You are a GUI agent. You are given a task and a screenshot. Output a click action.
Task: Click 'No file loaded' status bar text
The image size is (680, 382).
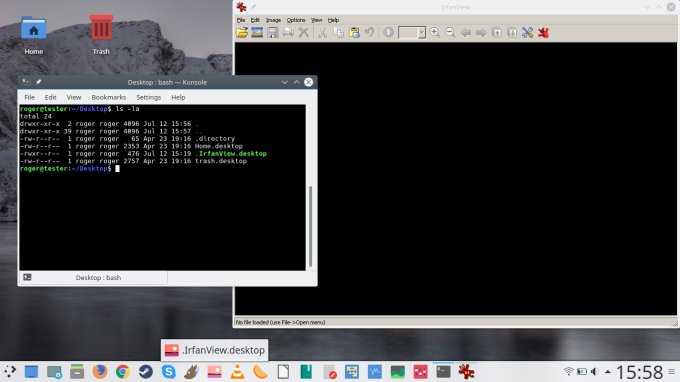[x=280, y=322]
